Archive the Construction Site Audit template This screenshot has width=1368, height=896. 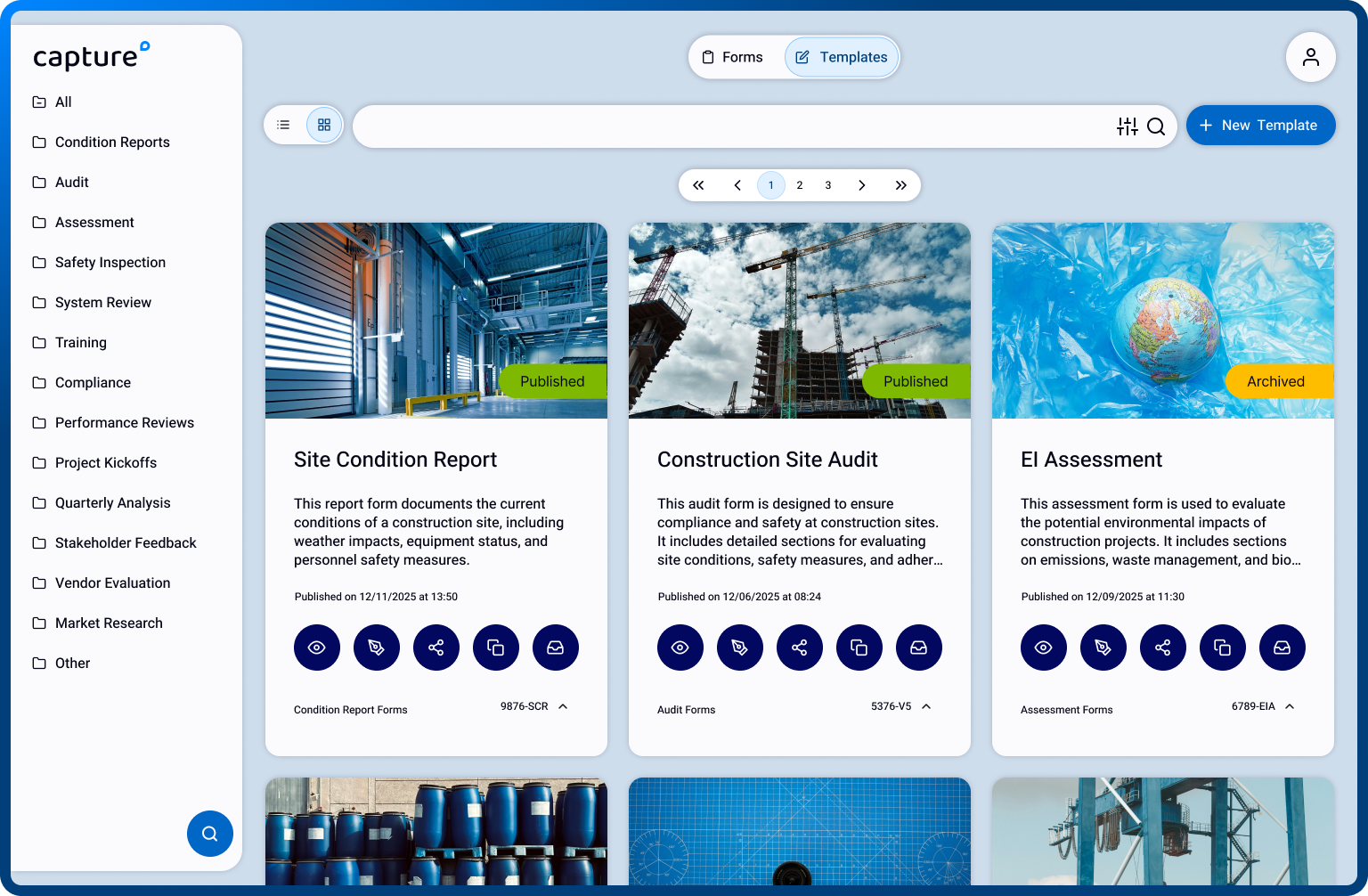919,648
